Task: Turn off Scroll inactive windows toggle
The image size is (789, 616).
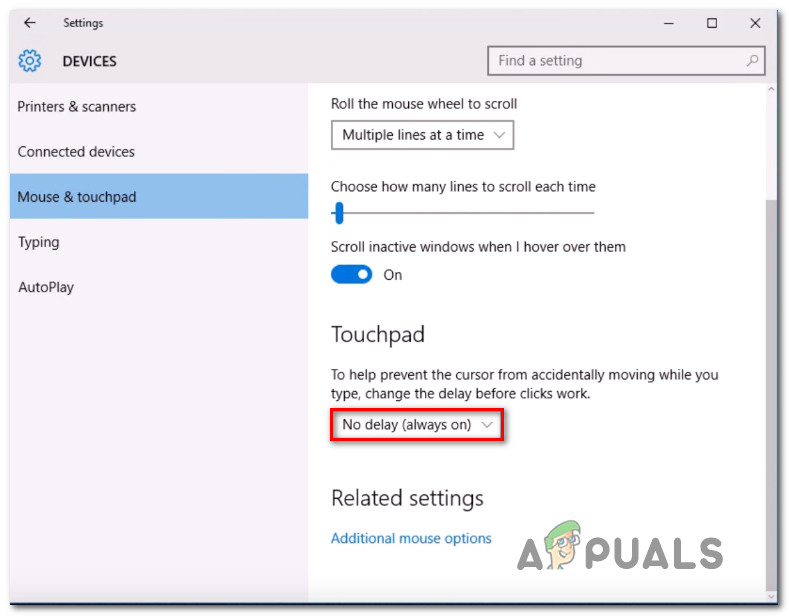Action: pyautogui.click(x=351, y=275)
